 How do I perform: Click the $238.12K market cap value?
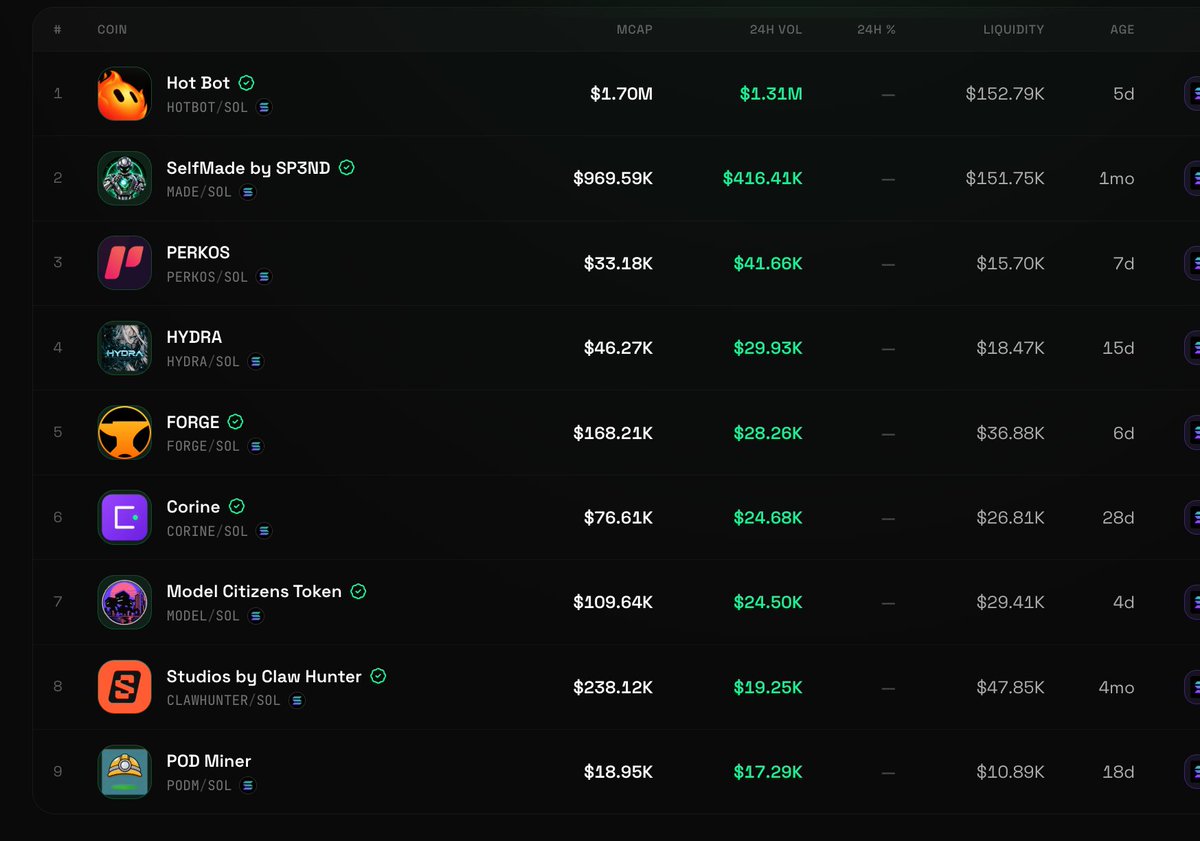coord(613,688)
